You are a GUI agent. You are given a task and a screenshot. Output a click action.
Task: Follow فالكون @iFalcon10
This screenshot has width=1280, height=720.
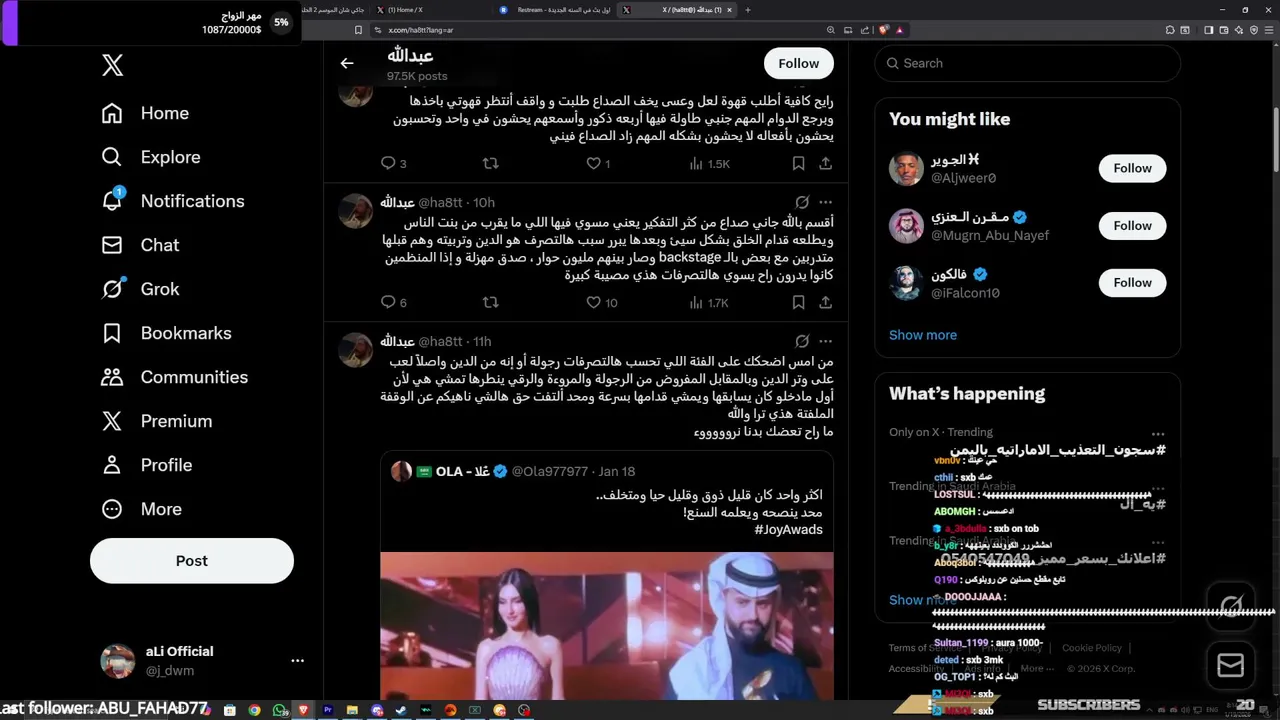point(1132,282)
